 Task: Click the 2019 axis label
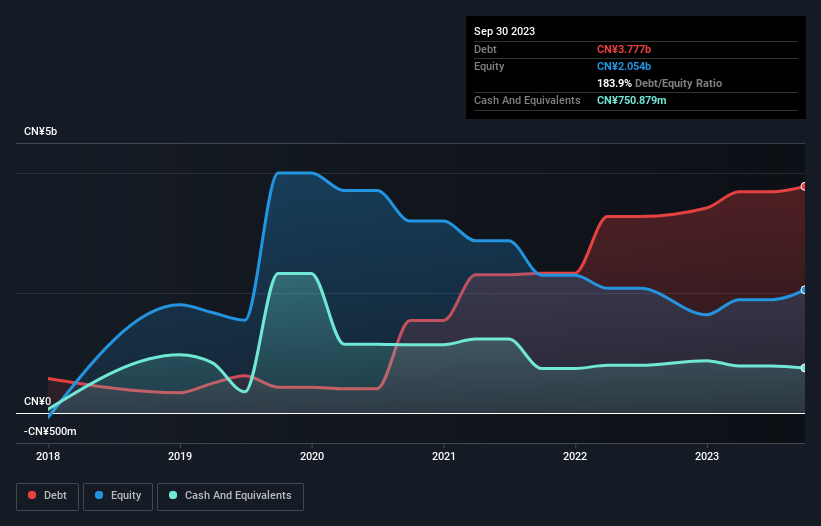tap(180, 456)
